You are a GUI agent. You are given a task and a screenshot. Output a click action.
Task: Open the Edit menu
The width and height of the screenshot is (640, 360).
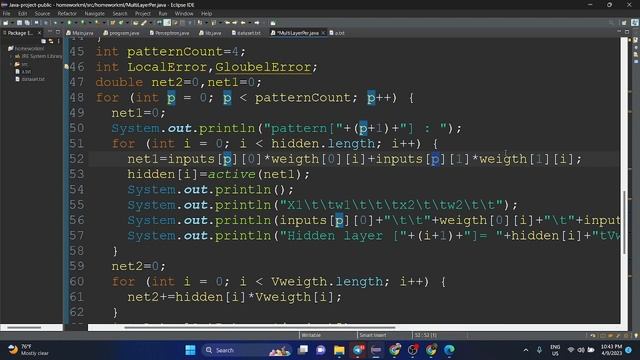(x=22, y=13)
